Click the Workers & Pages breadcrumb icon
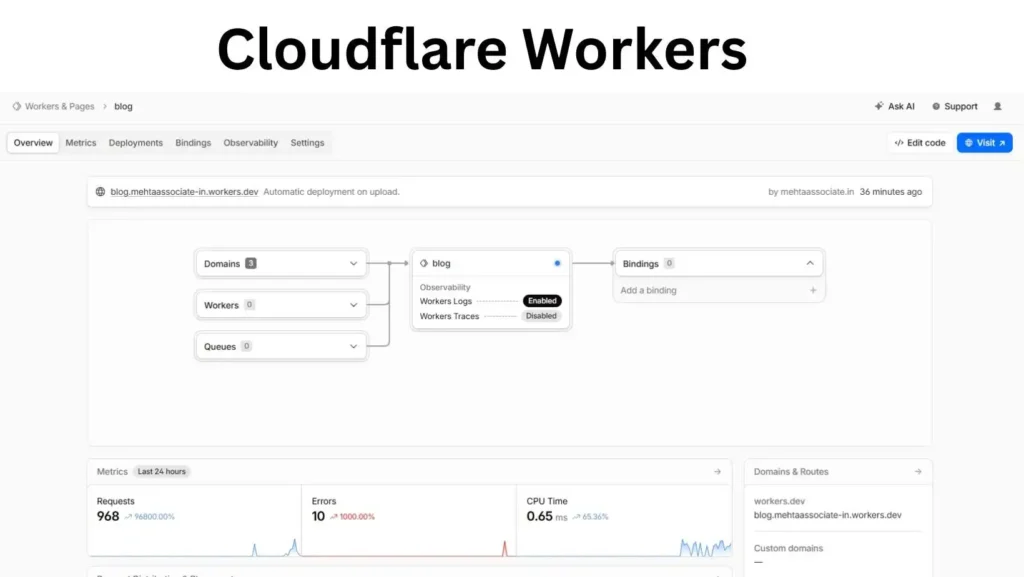The height and width of the screenshot is (577, 1024). (15, 106)
